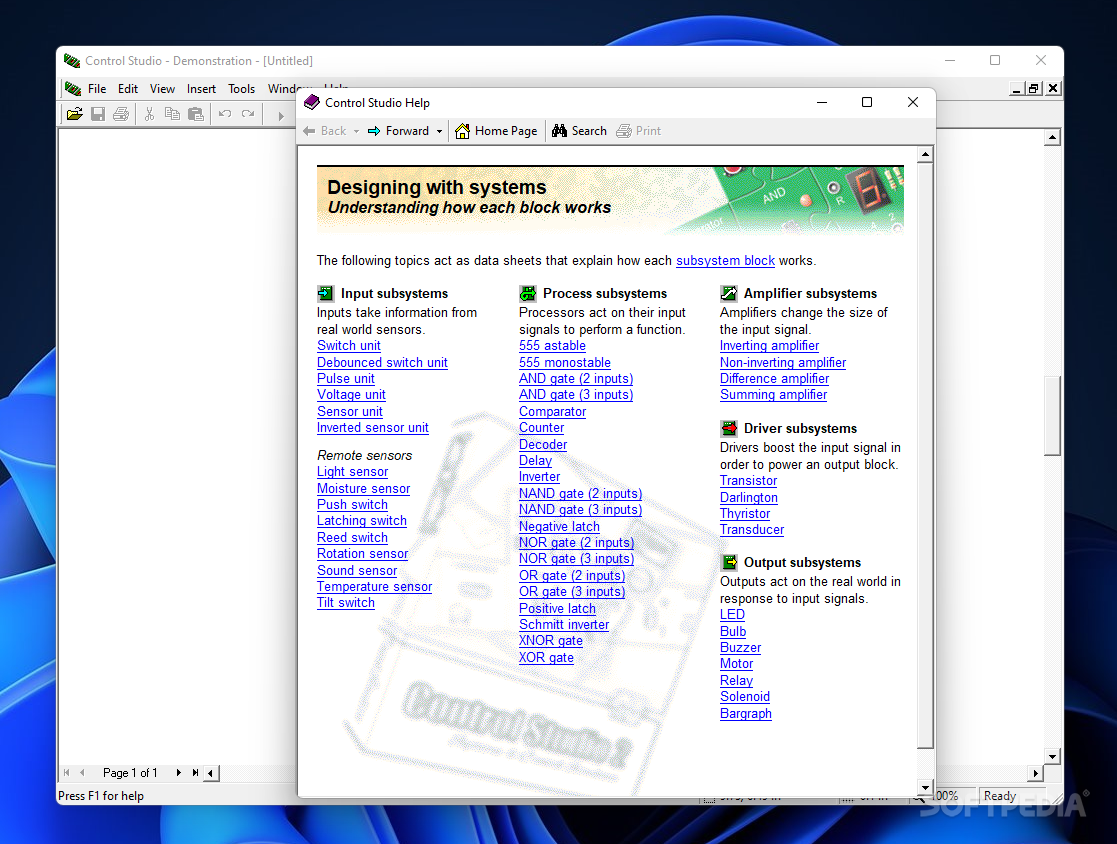The width and height of the screenshot is (1117, 844).
Task: Open the subsystem block link
Action: [x=725, y=261]
